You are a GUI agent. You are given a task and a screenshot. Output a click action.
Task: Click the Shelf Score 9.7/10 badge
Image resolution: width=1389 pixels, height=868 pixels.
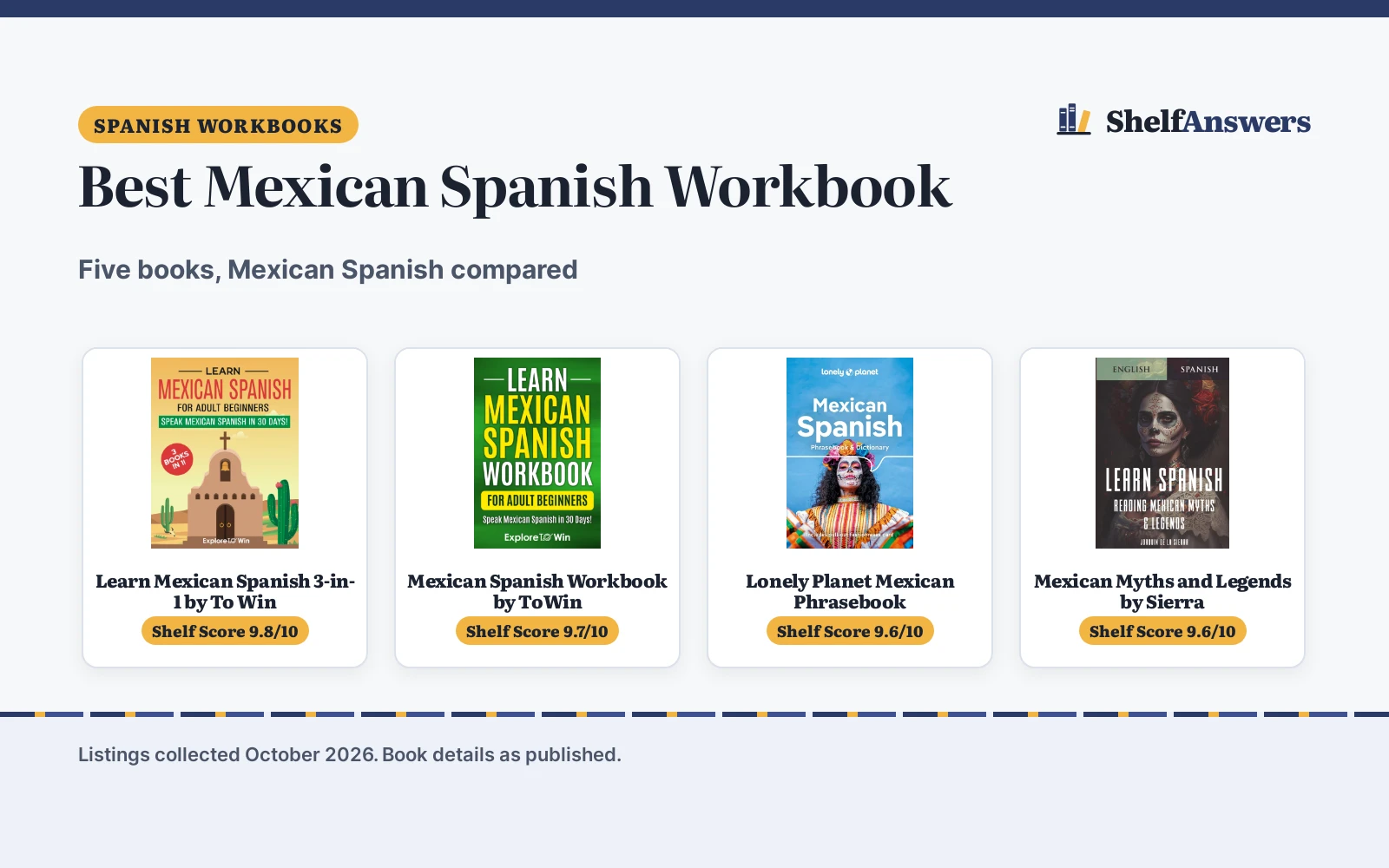[537, 631]
